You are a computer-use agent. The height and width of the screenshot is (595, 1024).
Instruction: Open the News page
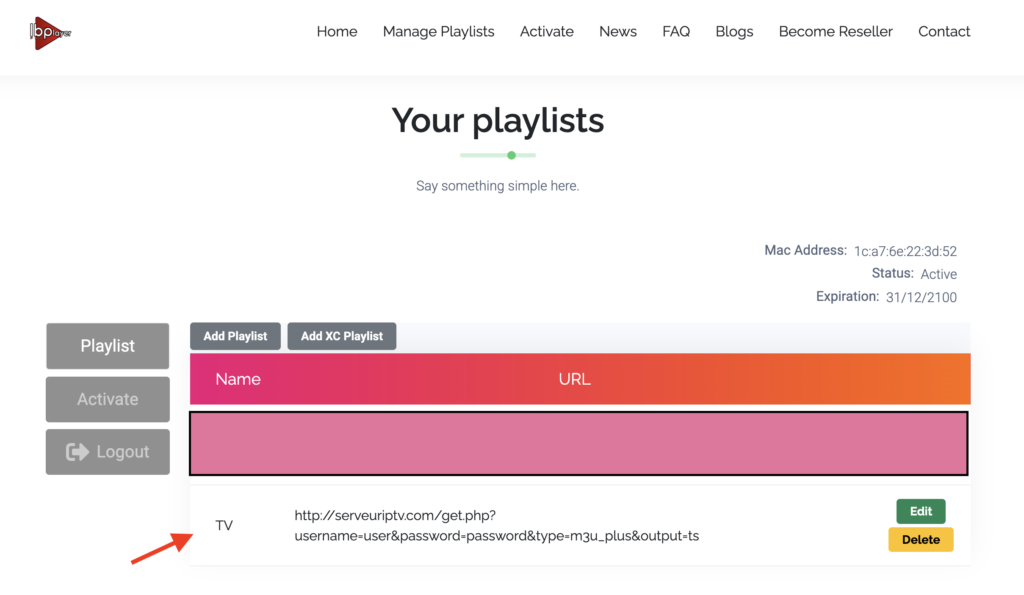[618, 31]
